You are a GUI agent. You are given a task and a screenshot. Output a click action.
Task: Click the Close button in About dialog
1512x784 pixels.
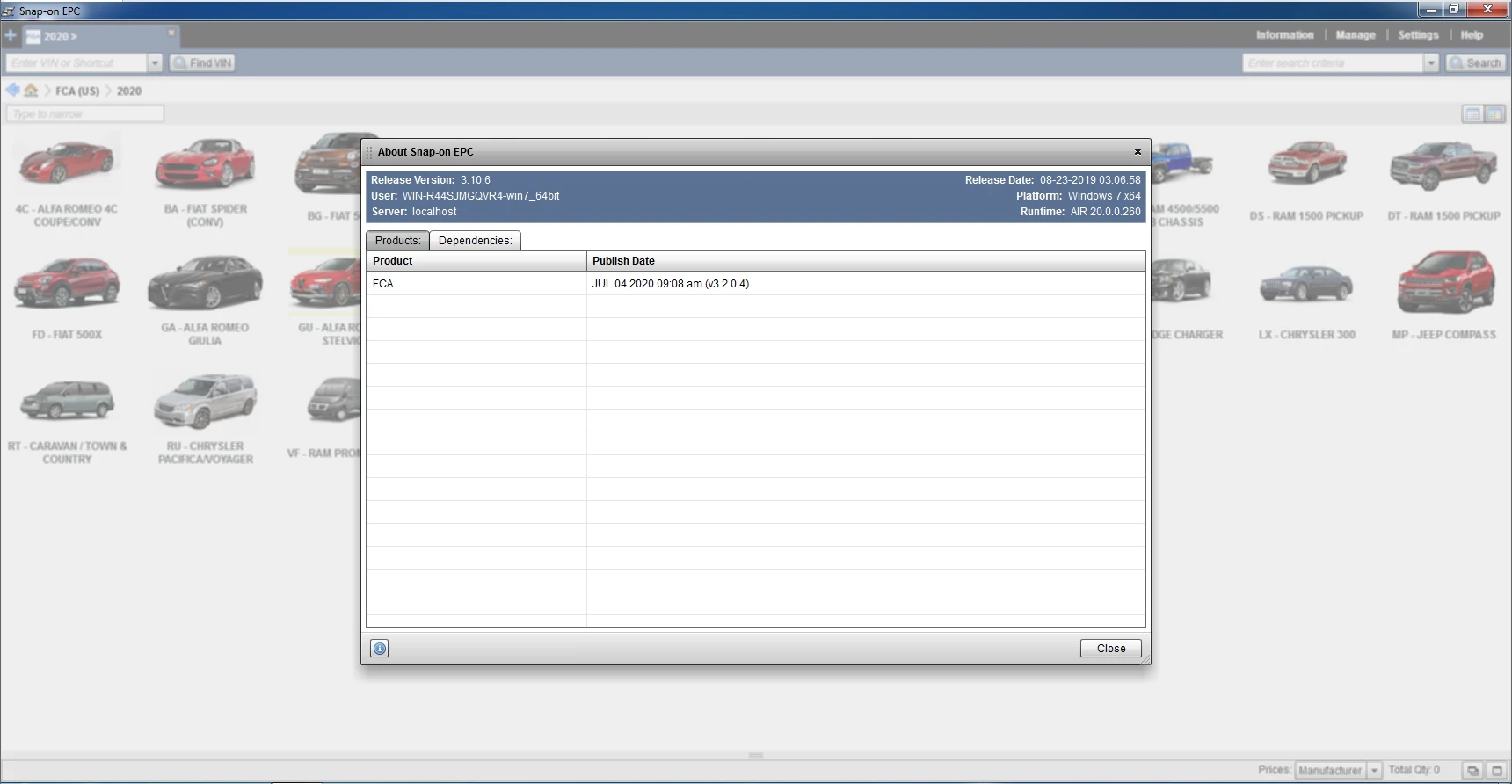[1110, 649]
